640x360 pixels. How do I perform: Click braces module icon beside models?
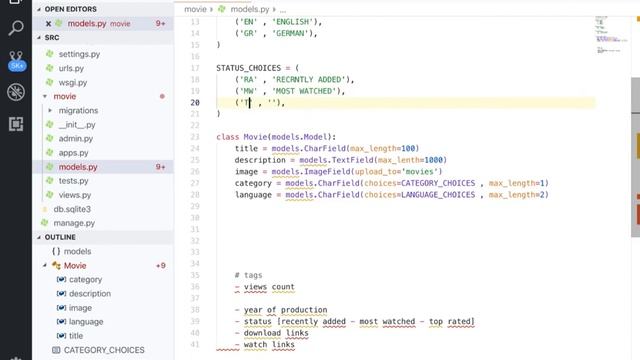[x=56, y=251]
